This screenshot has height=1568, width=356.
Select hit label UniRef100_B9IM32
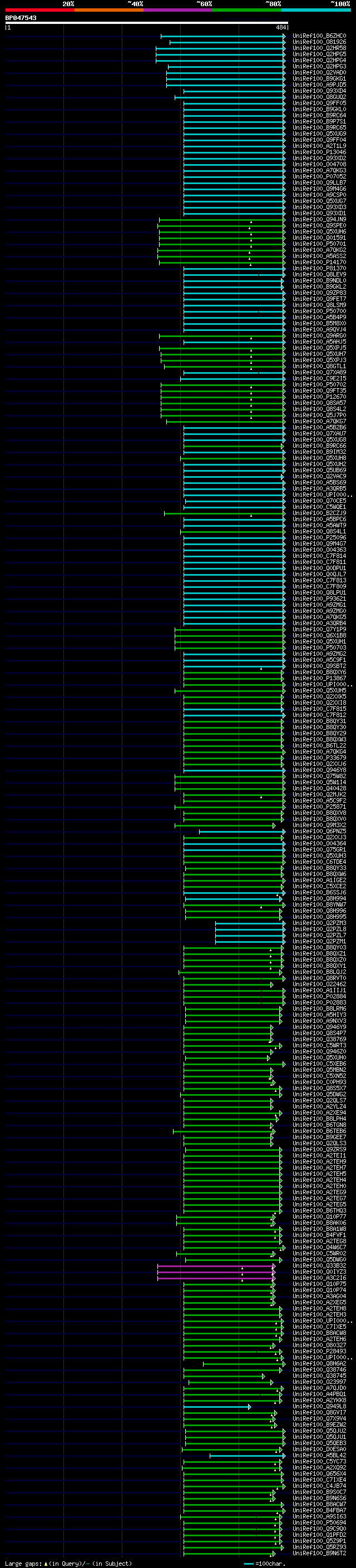[x=319, y=452]
